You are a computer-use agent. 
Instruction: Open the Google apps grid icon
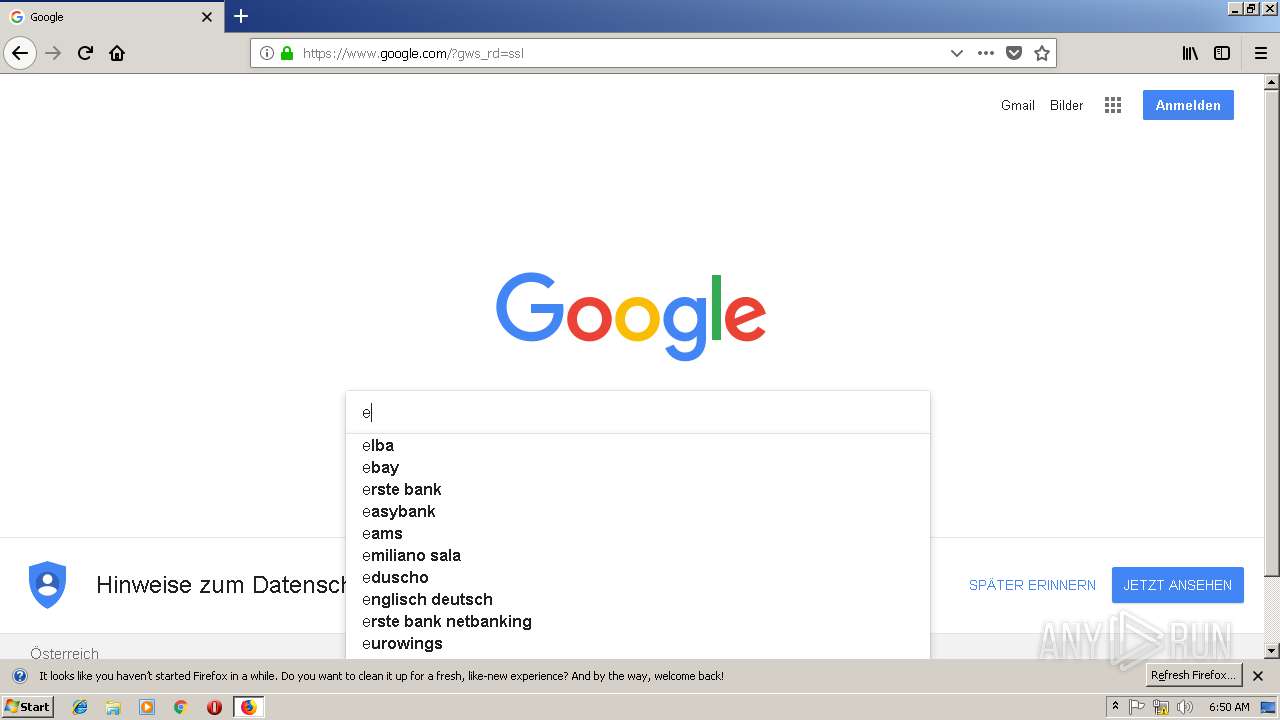(x=1113, y=105)
